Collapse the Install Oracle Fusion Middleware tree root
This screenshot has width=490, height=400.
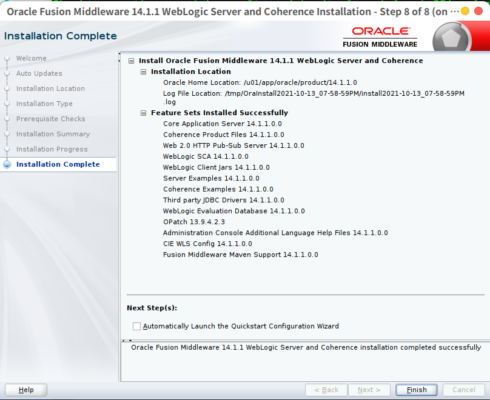131,61
